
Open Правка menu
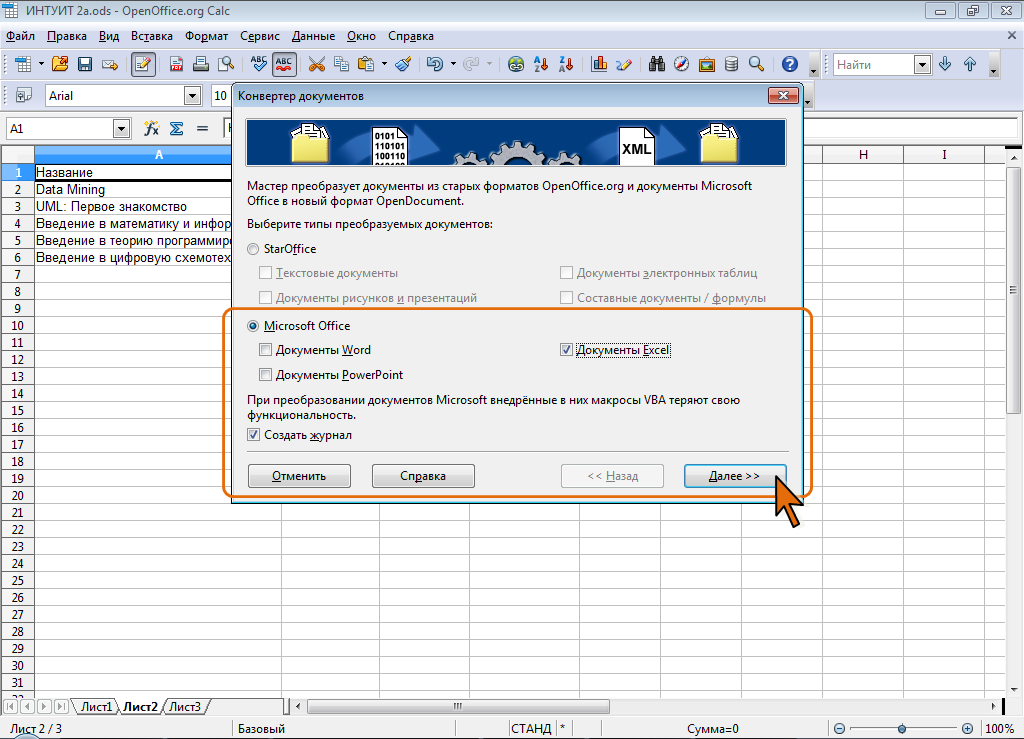point(67,37)
